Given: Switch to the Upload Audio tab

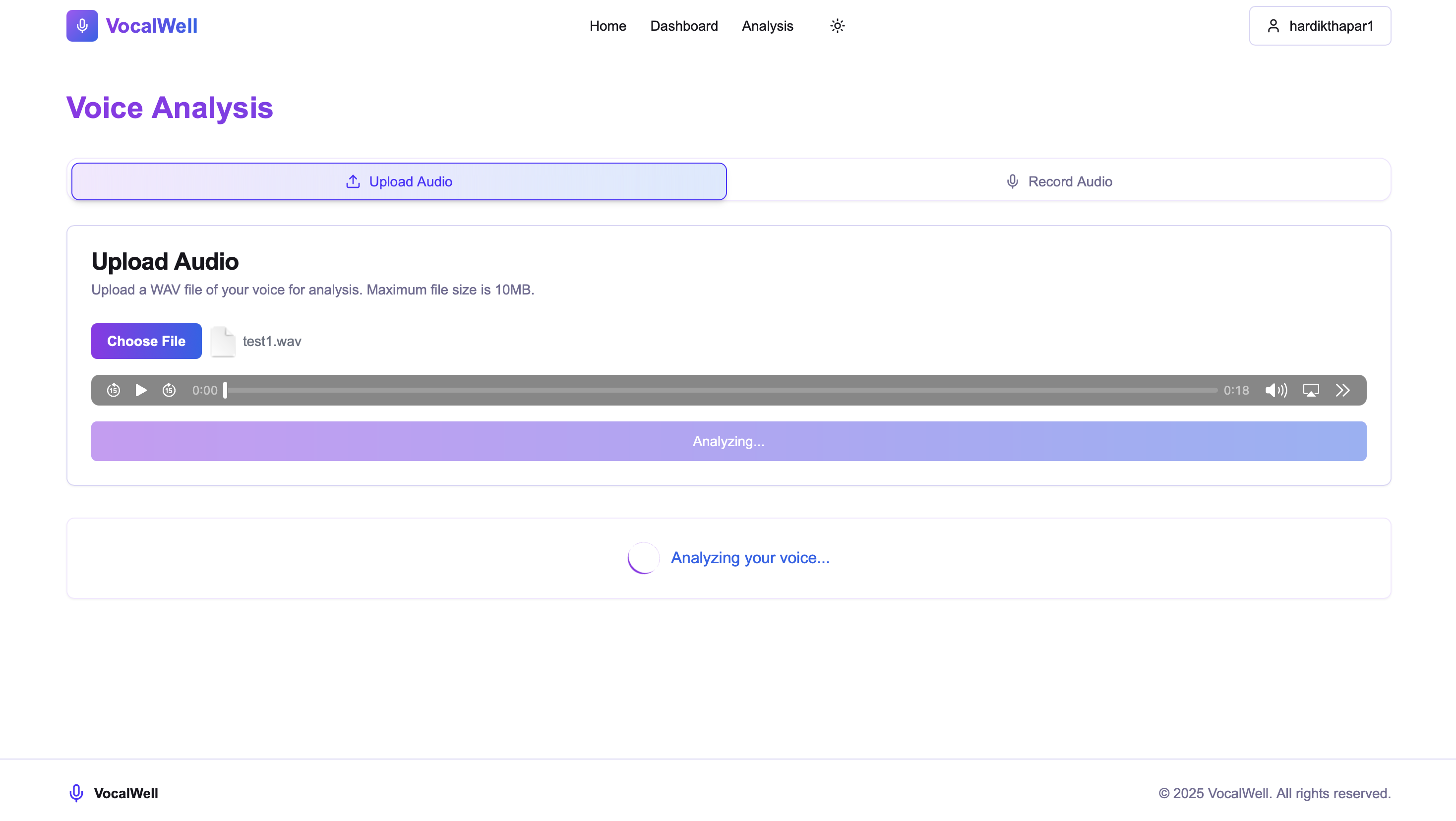Looking at the screenshot, I should click(x=399, y=181).
